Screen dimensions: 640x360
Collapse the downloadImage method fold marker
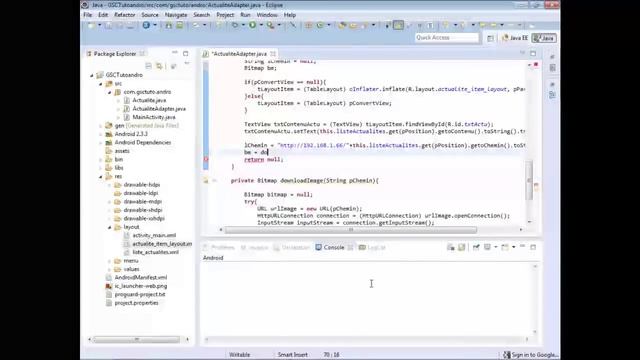pos(214,180)
